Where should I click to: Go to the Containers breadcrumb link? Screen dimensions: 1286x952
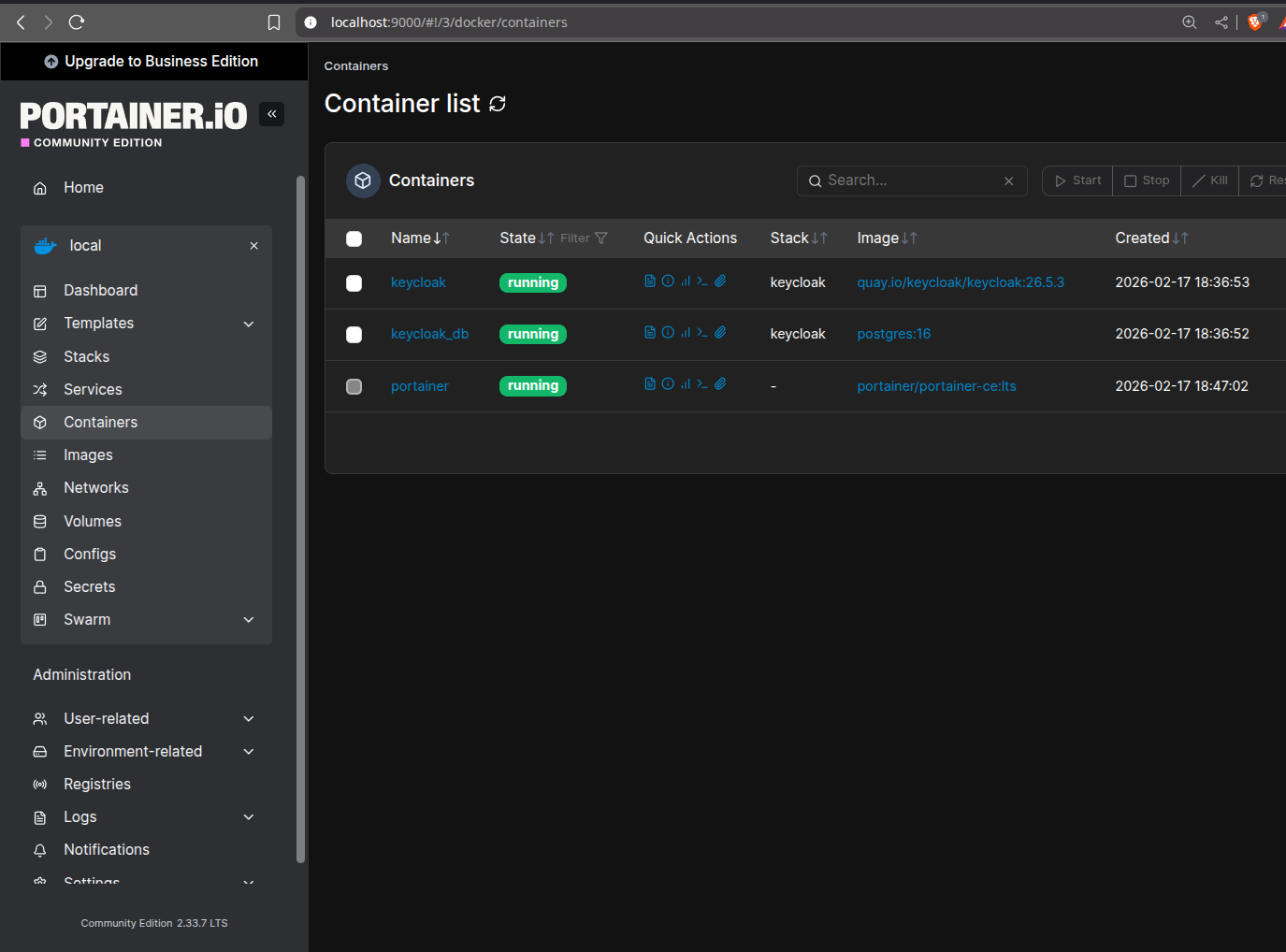(355, 65)
